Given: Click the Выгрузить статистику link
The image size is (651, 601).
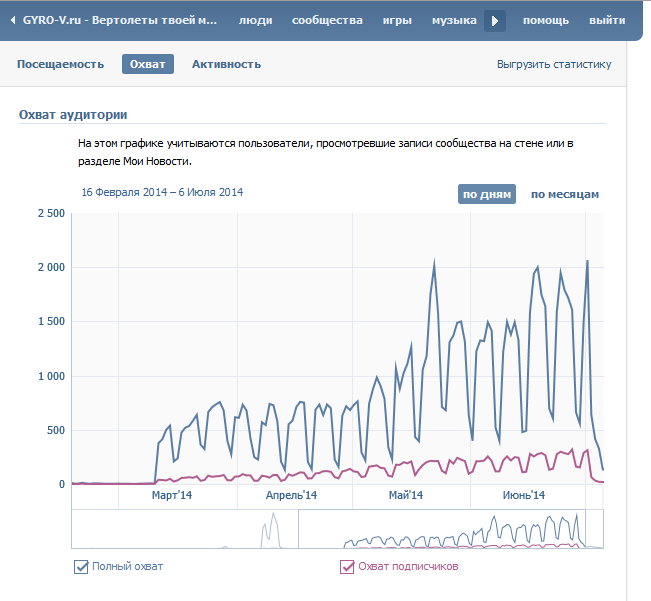Looking at the screenshot, I should tap(553, 64).
